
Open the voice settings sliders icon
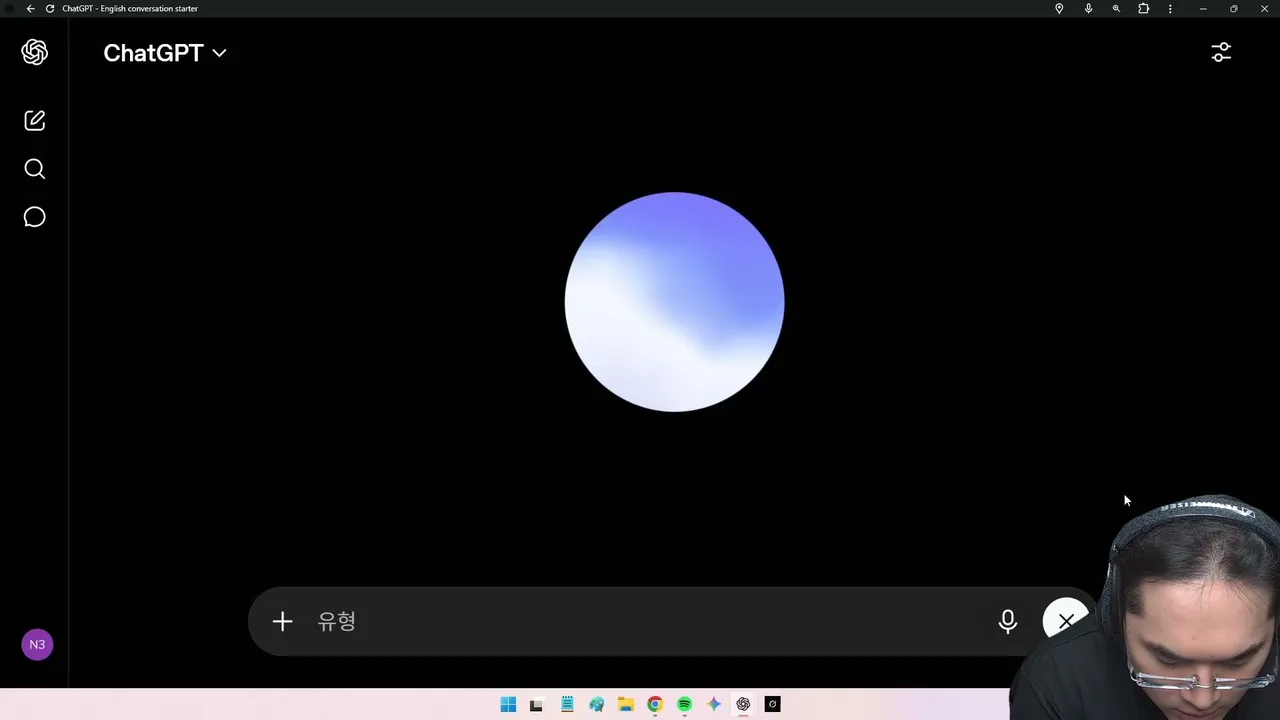tap(1221, 52)
